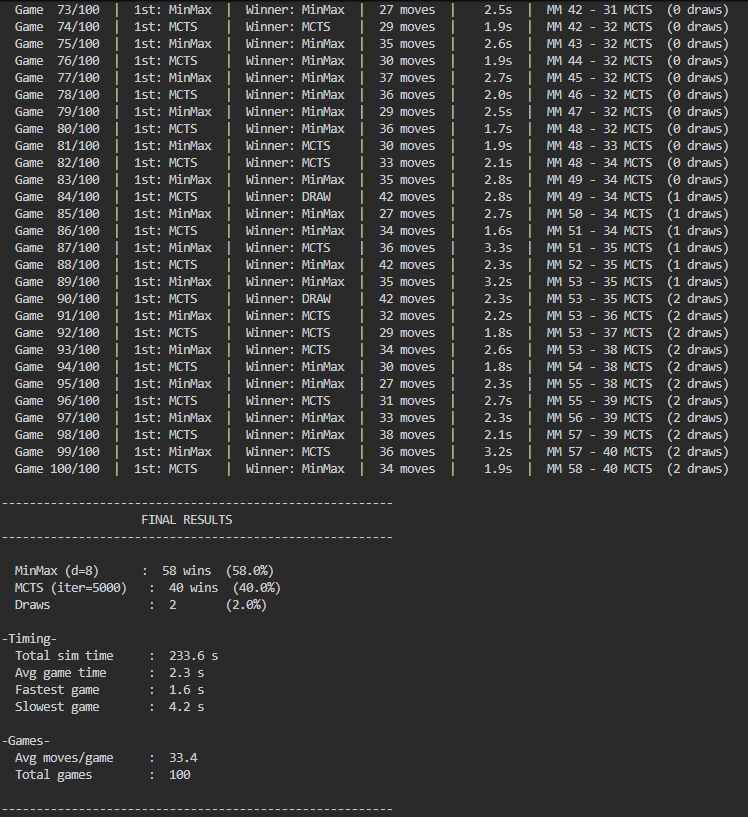Click 'Winner: MCTS' on the Game 81 row

tap(288, 146)
